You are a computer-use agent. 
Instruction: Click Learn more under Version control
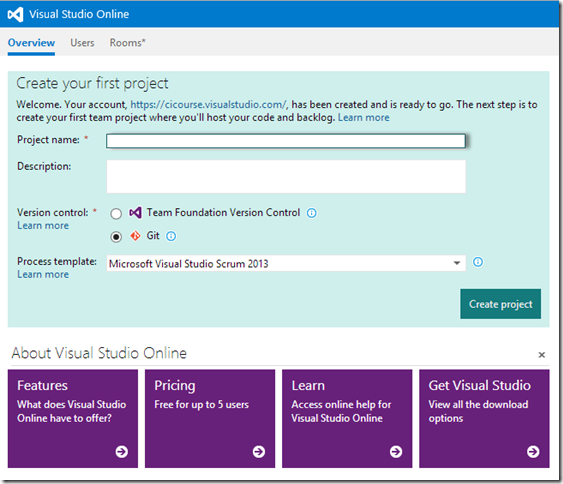coord(43,225)
